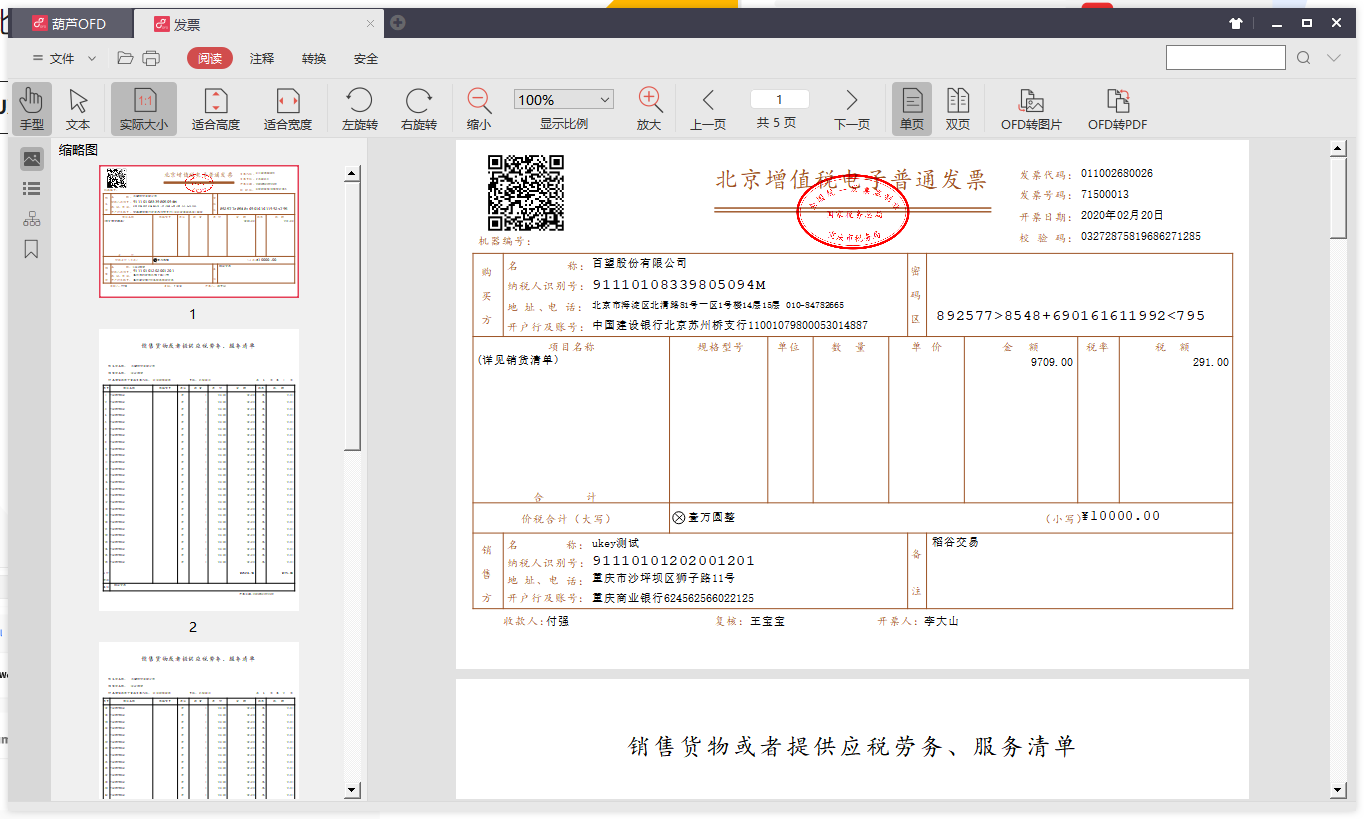Rotate page right (右旋转)
The height and width of the screenshot is (819, 1364).
click(418, 109)
